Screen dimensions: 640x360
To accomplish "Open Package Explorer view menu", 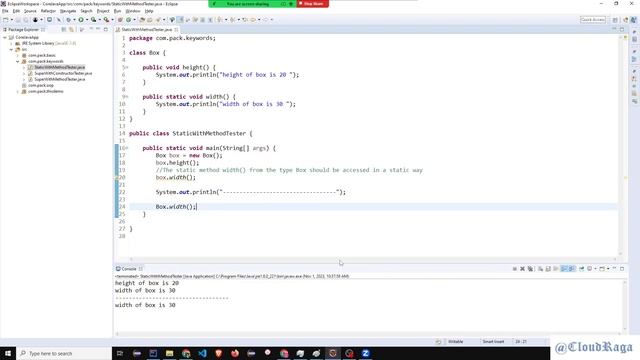I will point(83,29).
